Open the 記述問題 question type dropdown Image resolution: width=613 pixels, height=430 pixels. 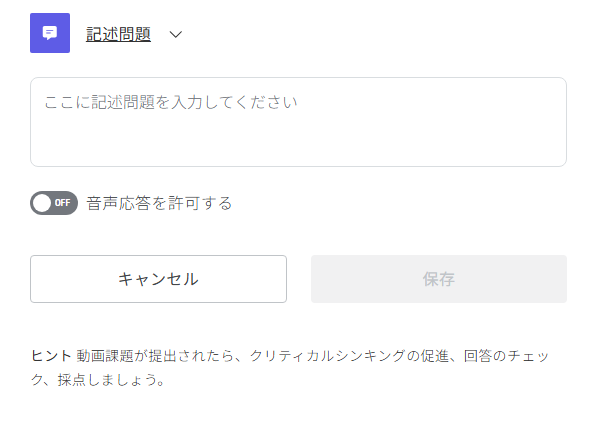134,34
